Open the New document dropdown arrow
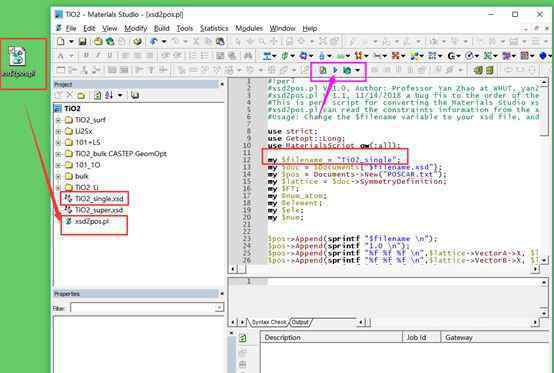The height and width of the screenshot is (373, 554). click(71, 42)
